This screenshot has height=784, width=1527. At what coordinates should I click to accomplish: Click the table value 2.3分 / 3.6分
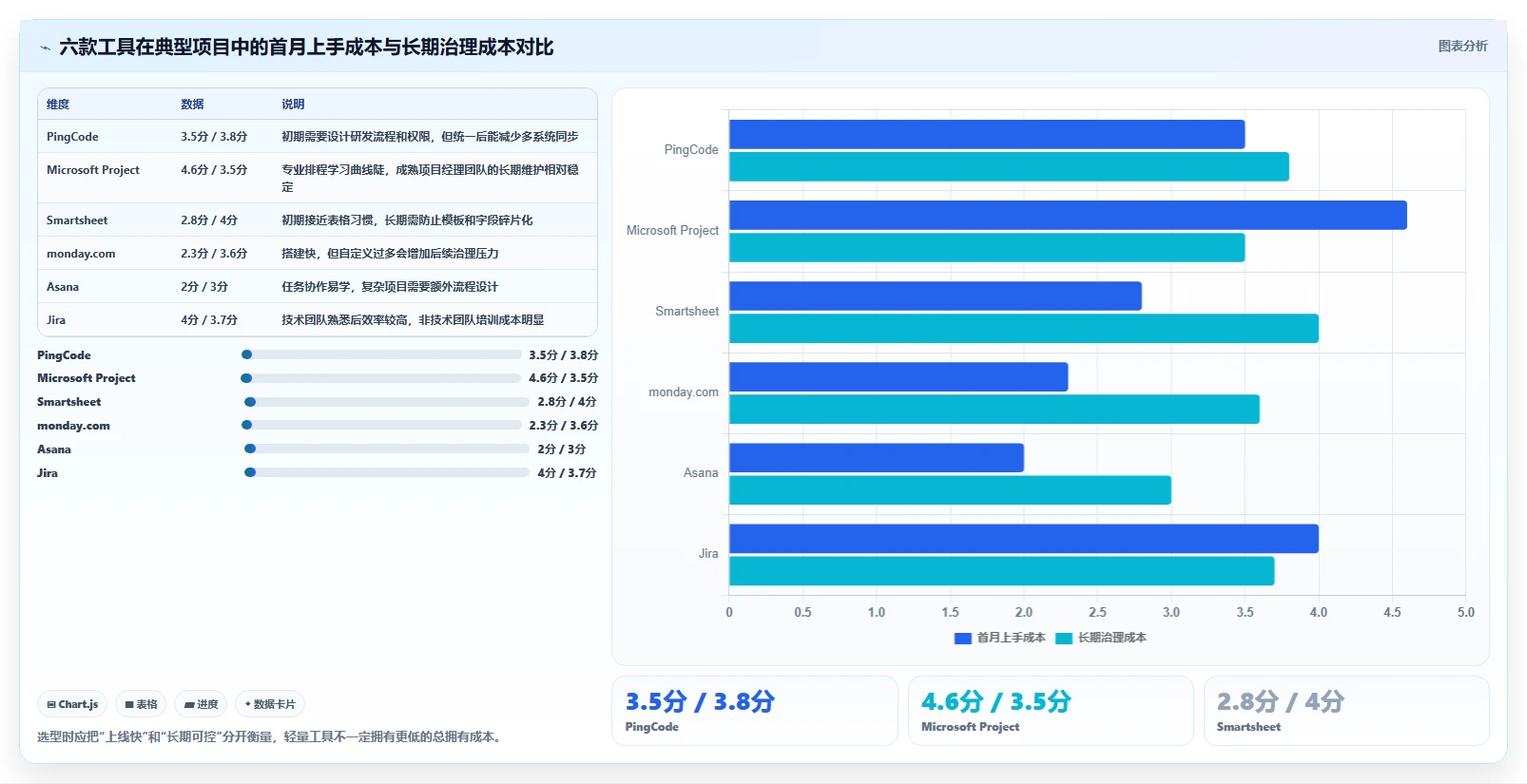(214, 253)
